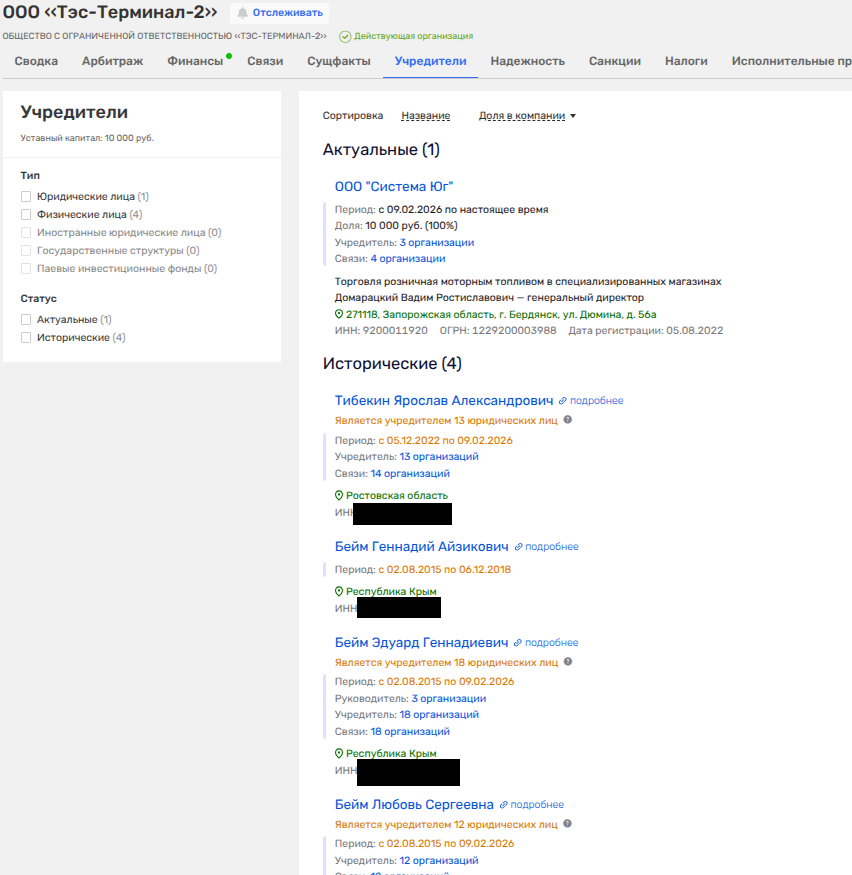This screenshot has width=852, height=875.
Task: Open ООО "Система Юг" company link
Action: point(394,186)
